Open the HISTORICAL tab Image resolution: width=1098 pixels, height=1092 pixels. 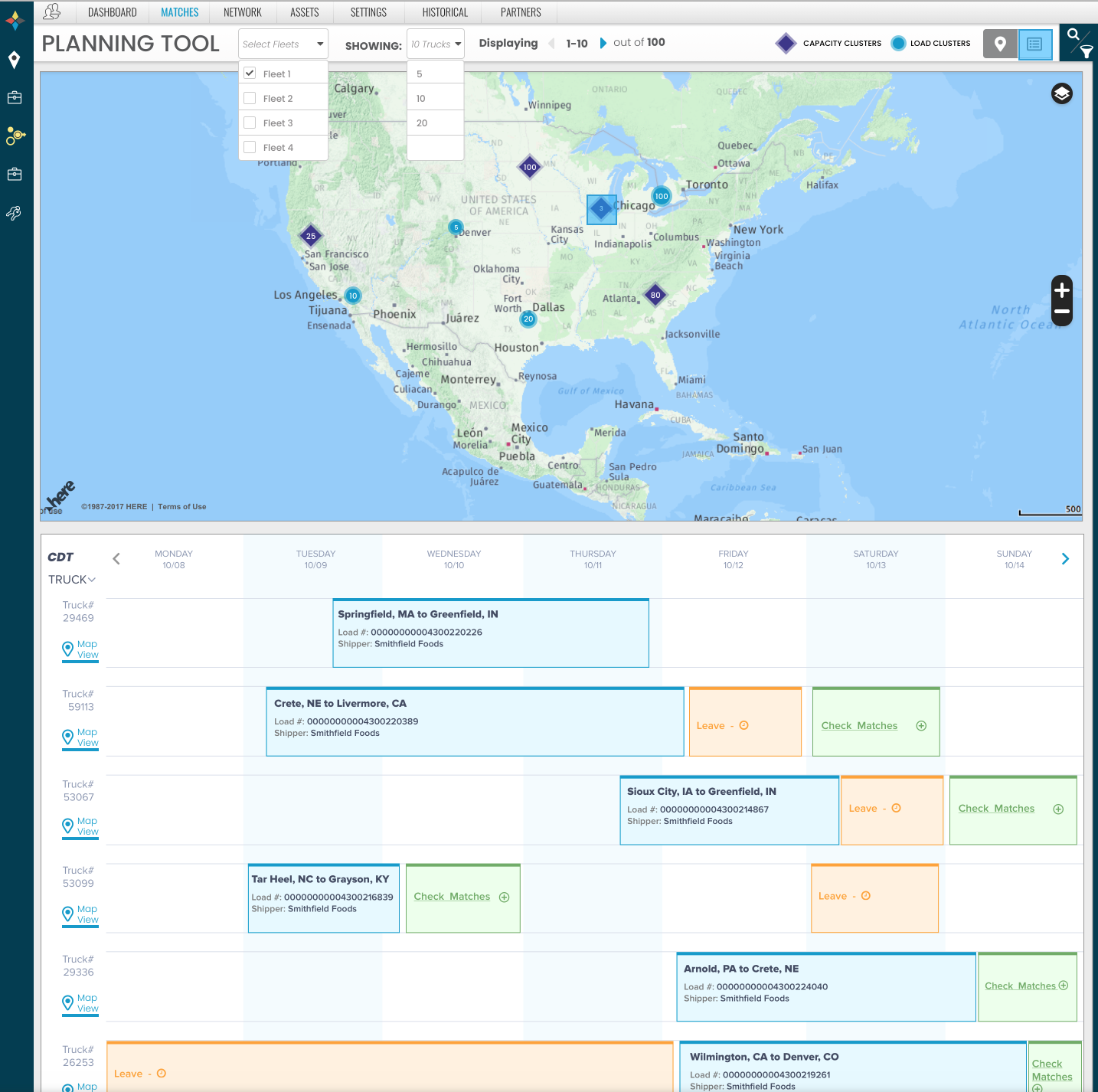point(445,12)
